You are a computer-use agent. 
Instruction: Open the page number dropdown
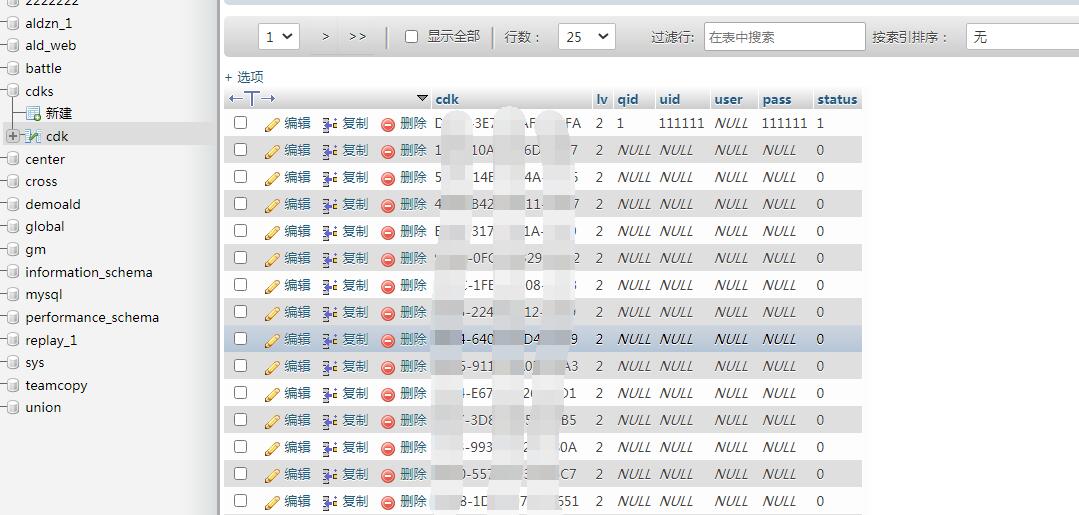pyautogui.click(x=279, y=37)
